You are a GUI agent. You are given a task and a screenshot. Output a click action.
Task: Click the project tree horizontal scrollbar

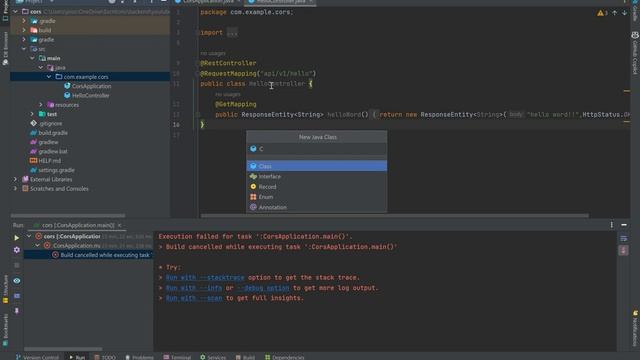[68, 216]
